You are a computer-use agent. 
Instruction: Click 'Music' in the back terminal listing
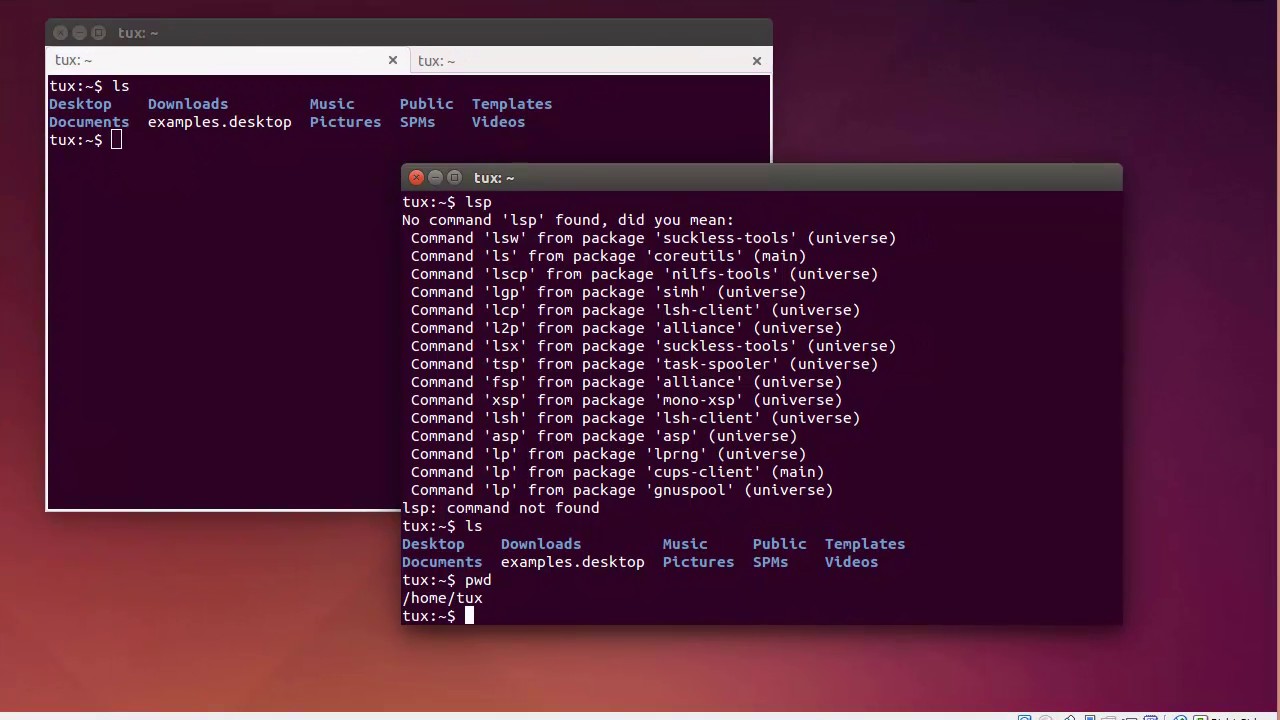point(332,104)
